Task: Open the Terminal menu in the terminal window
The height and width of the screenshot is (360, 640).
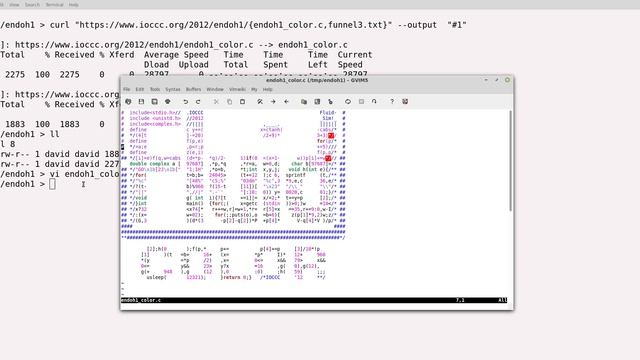Action: point(54,4)
